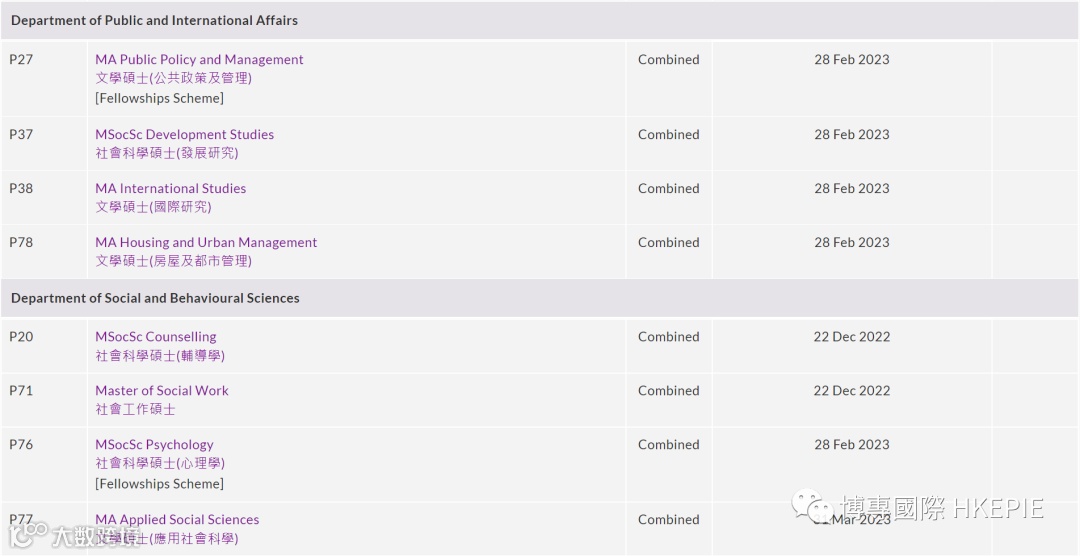Image resolution: width=1080 pixels, height=556 pixels.
Task: Select the MSocSc Counselling programme link
Action: click(155, 337)
